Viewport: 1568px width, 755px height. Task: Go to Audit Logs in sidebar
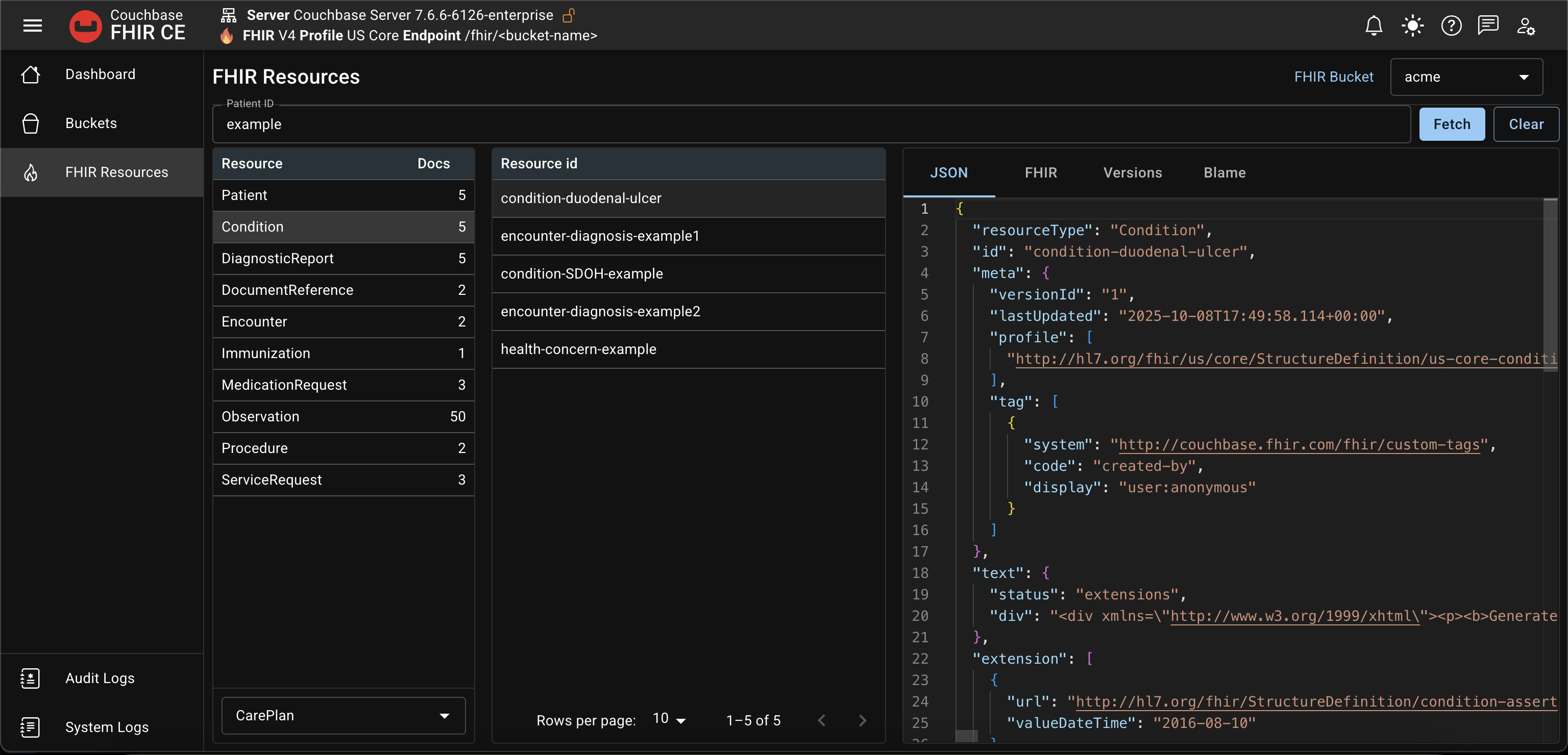(x=100, y=678)
